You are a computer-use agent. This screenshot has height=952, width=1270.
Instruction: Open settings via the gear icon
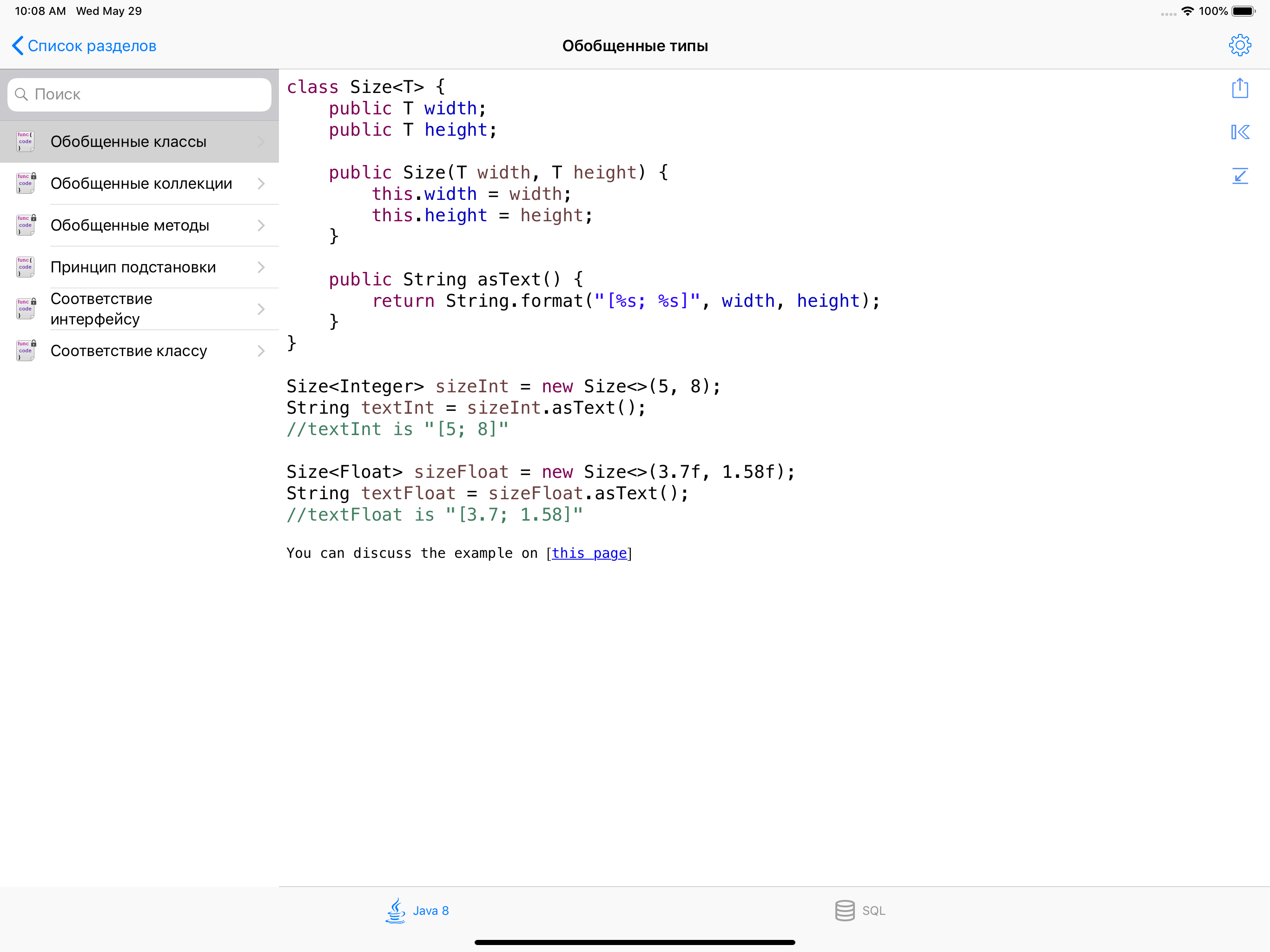(x=1240, y=46)
